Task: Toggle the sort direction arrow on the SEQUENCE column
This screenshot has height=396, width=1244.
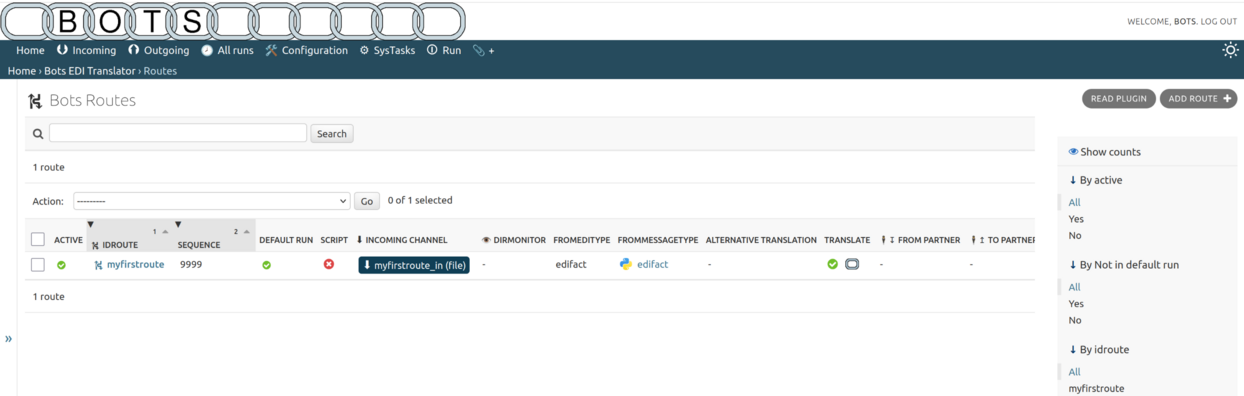Action: point(246,232)
